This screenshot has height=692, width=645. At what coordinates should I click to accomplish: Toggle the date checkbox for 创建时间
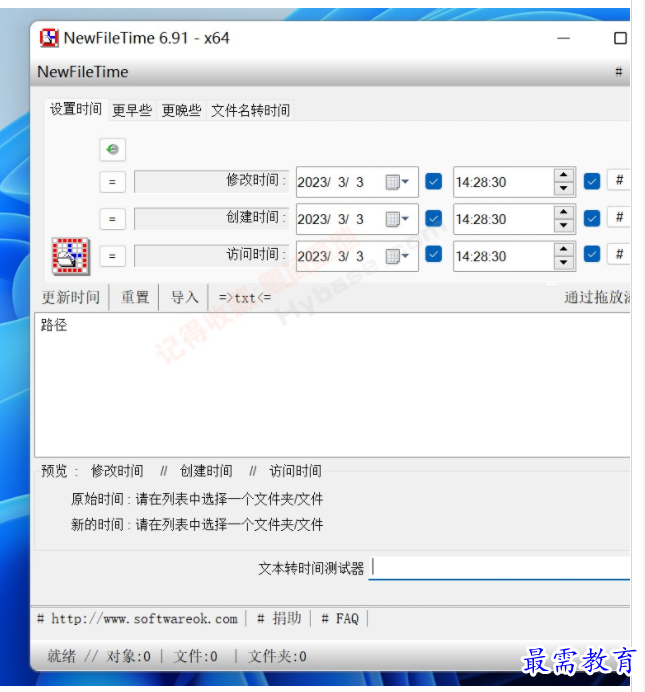[433, 218]
